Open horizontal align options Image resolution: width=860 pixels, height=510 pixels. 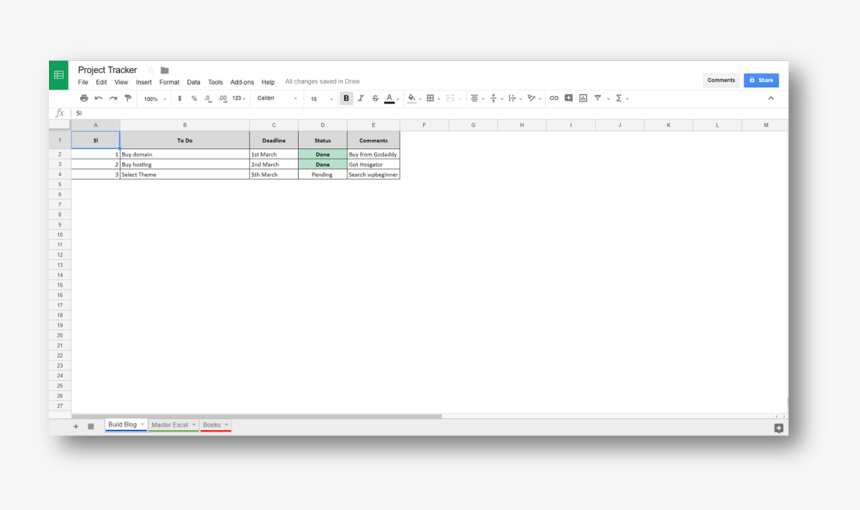coord(475,98)
